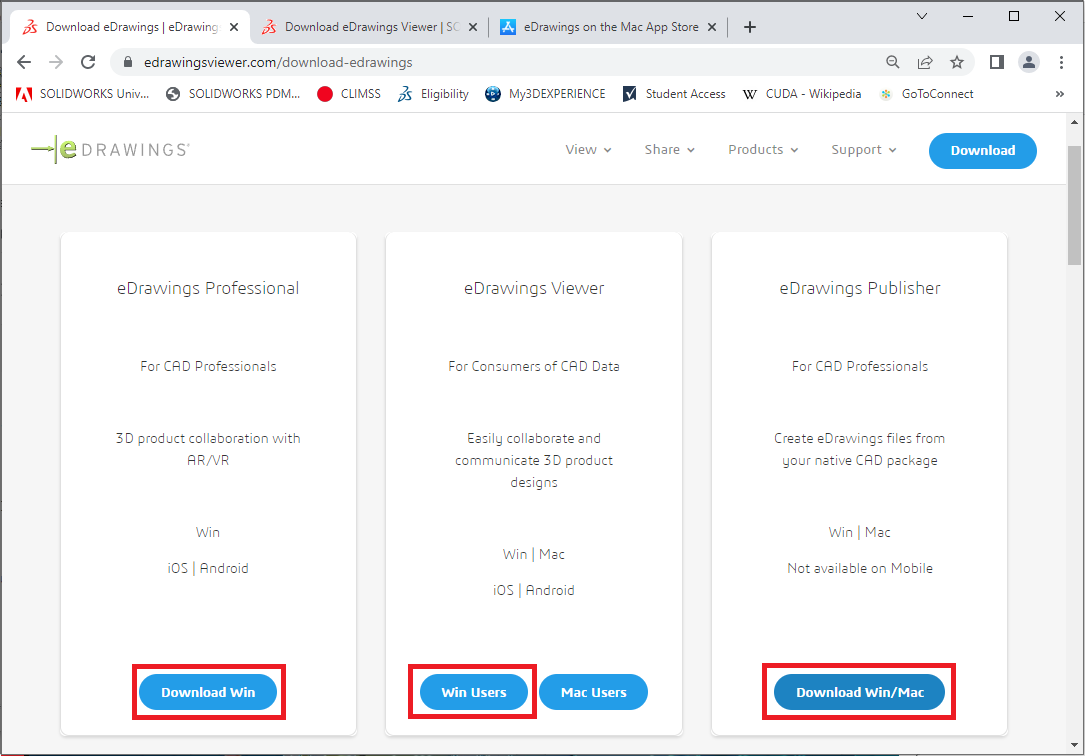1085x756 pixels.
Task: Expand the Support menu
Action: point(864,150)
